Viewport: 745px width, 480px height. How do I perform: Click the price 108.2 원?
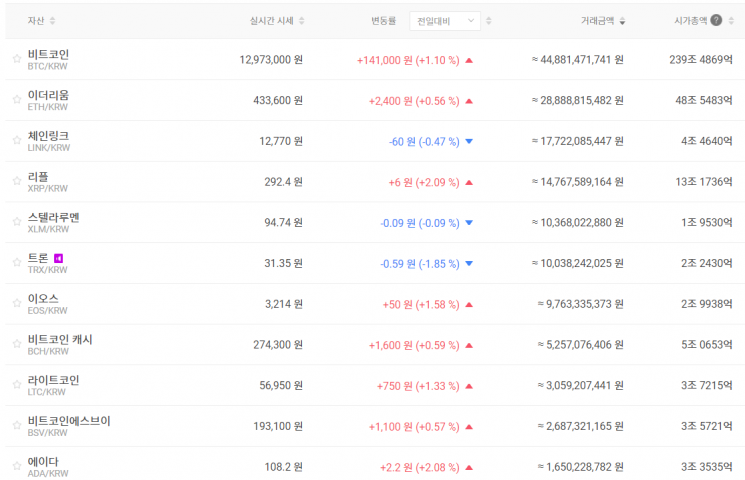[284, 467]
